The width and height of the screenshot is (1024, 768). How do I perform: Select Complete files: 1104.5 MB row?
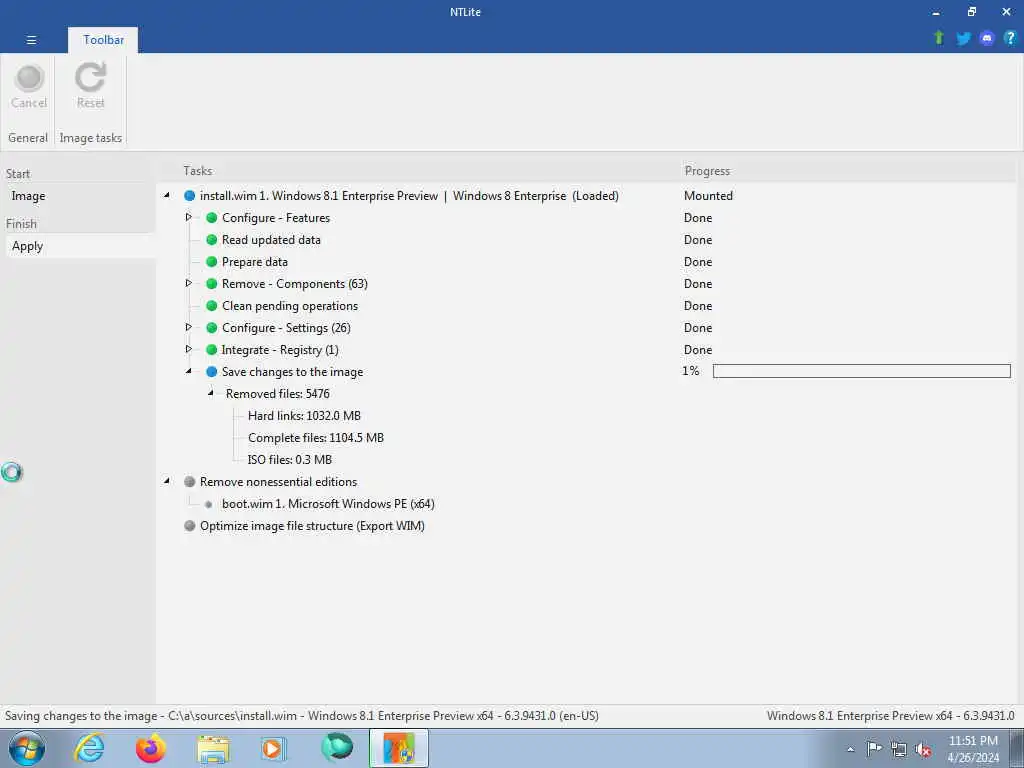(x=316, y=438)
